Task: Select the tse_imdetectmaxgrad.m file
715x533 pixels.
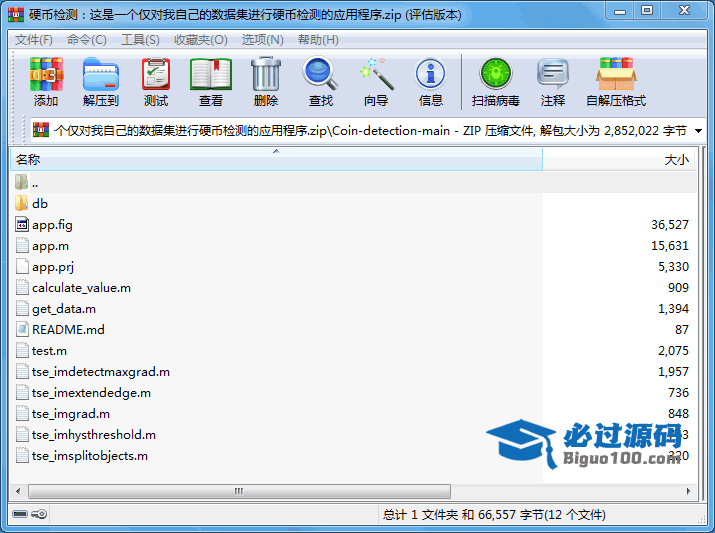Action: (101, 372)
